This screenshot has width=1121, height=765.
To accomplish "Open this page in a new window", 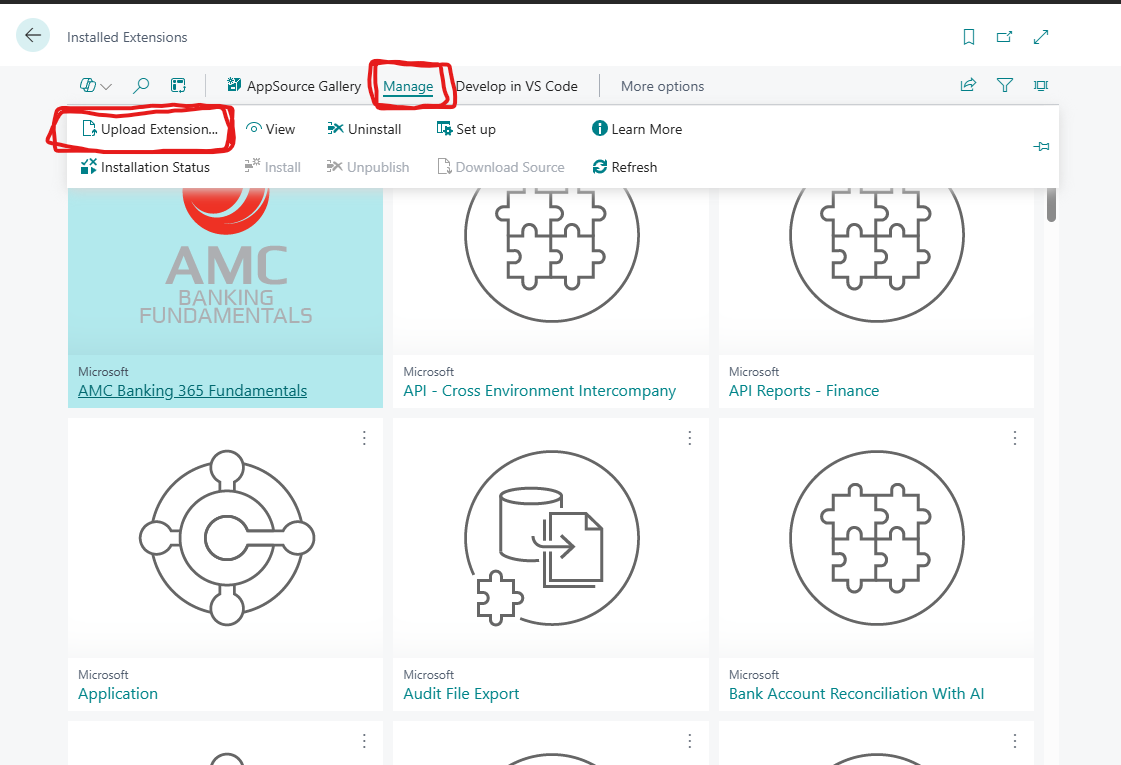I will tap(1004, 36).
